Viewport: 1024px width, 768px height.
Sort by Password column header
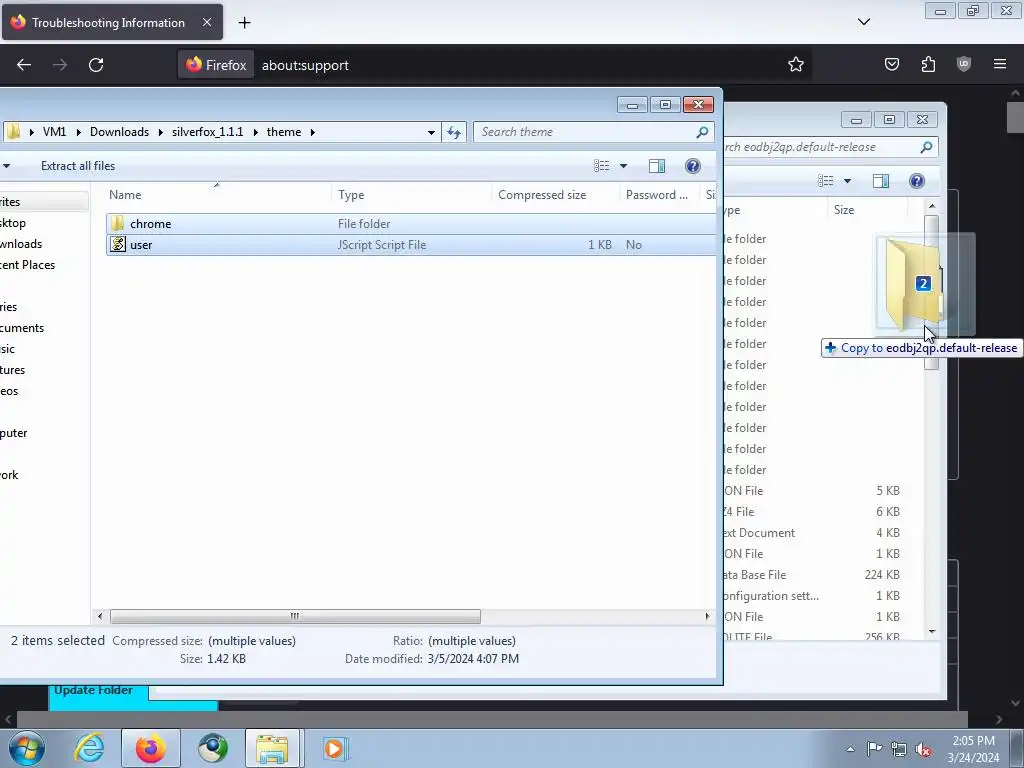click(x=659, y=195)
